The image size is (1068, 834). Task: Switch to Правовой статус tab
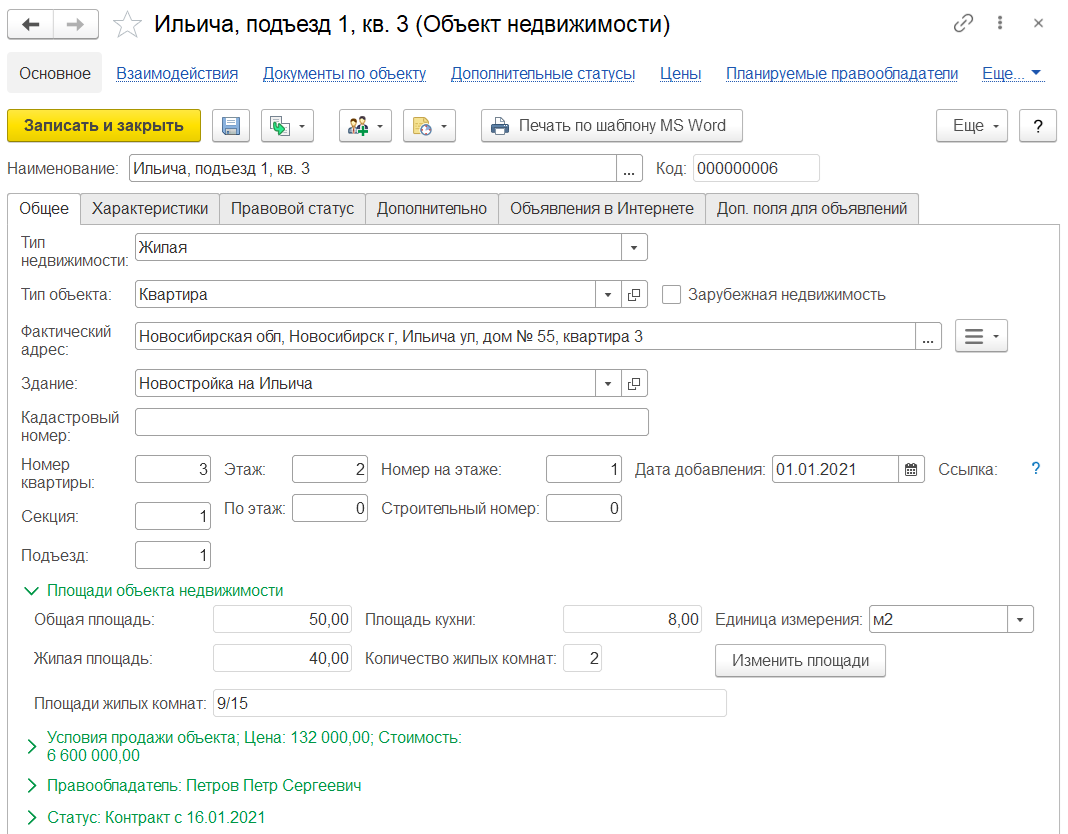click(x=292, y=208)
